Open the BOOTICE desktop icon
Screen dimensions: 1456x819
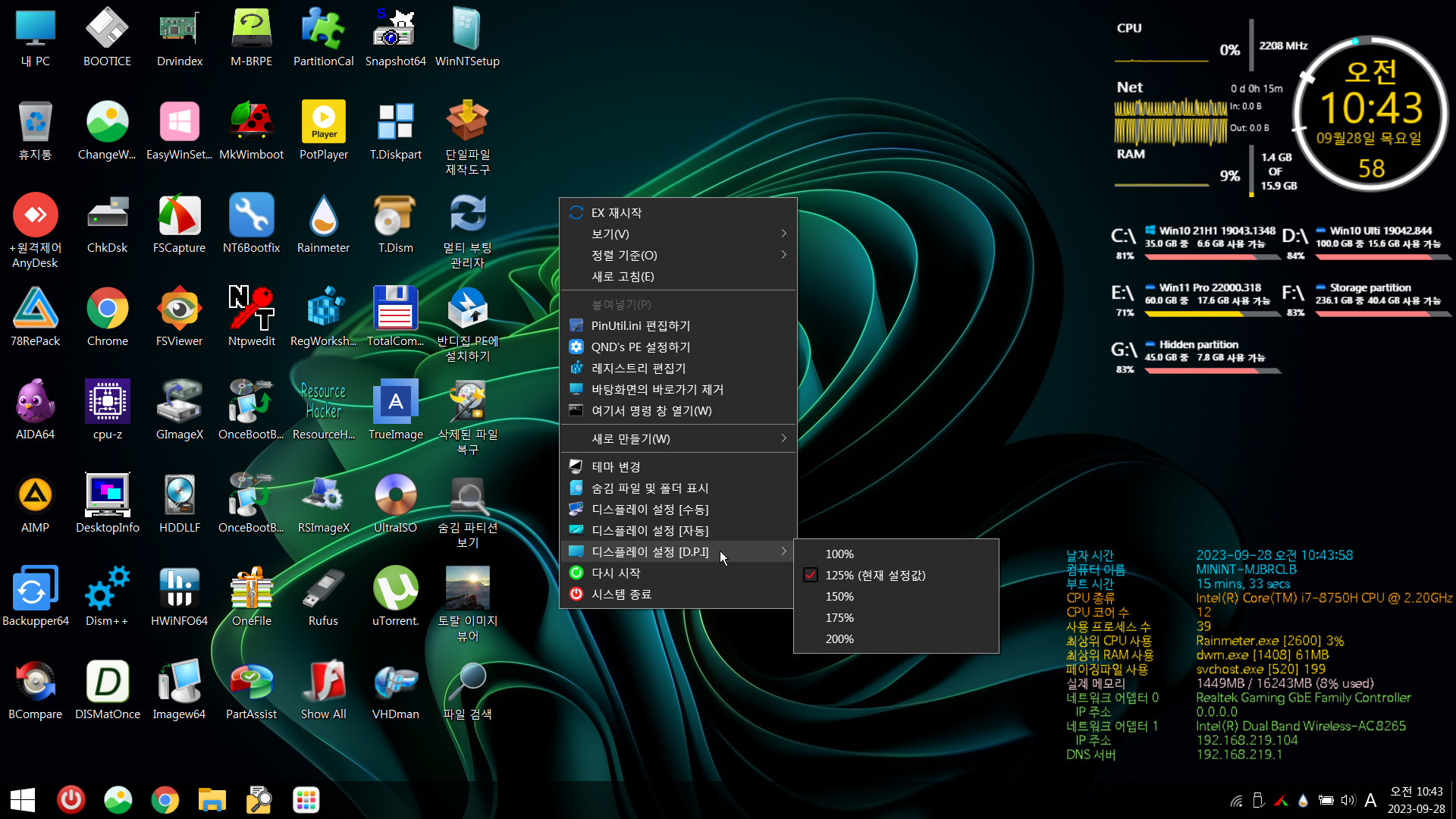pos(107,36)
